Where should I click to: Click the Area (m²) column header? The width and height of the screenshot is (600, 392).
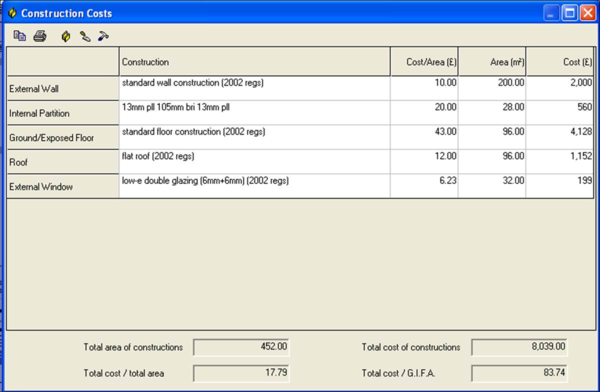(492, 62)
